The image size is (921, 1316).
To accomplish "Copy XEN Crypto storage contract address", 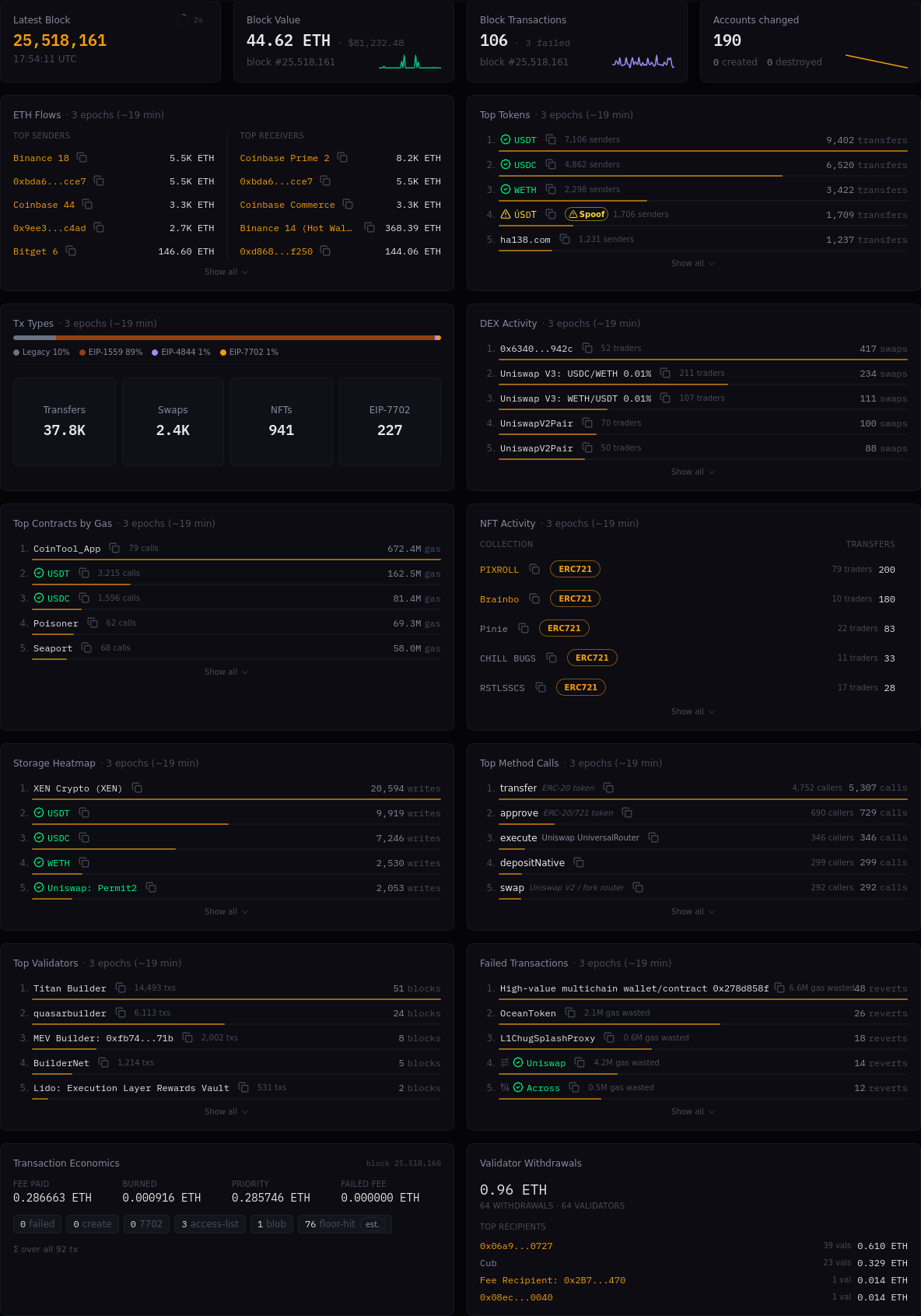I will tap(137, 788).
